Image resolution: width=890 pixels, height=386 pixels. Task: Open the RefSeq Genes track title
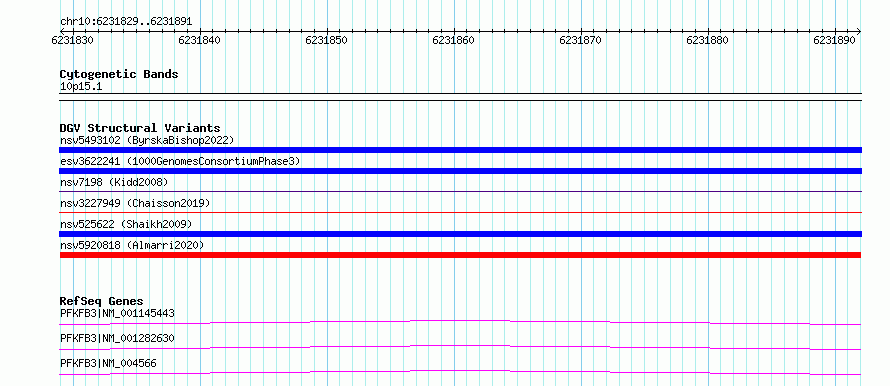(x=102, y=301)
